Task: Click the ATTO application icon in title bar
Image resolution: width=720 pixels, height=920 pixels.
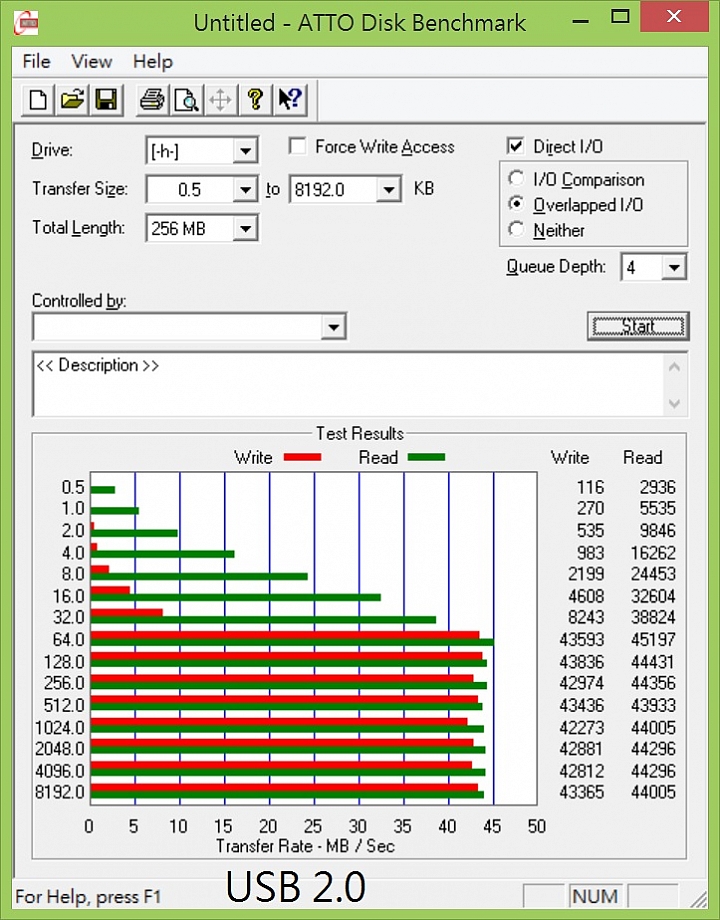Action: click(26, 23)
